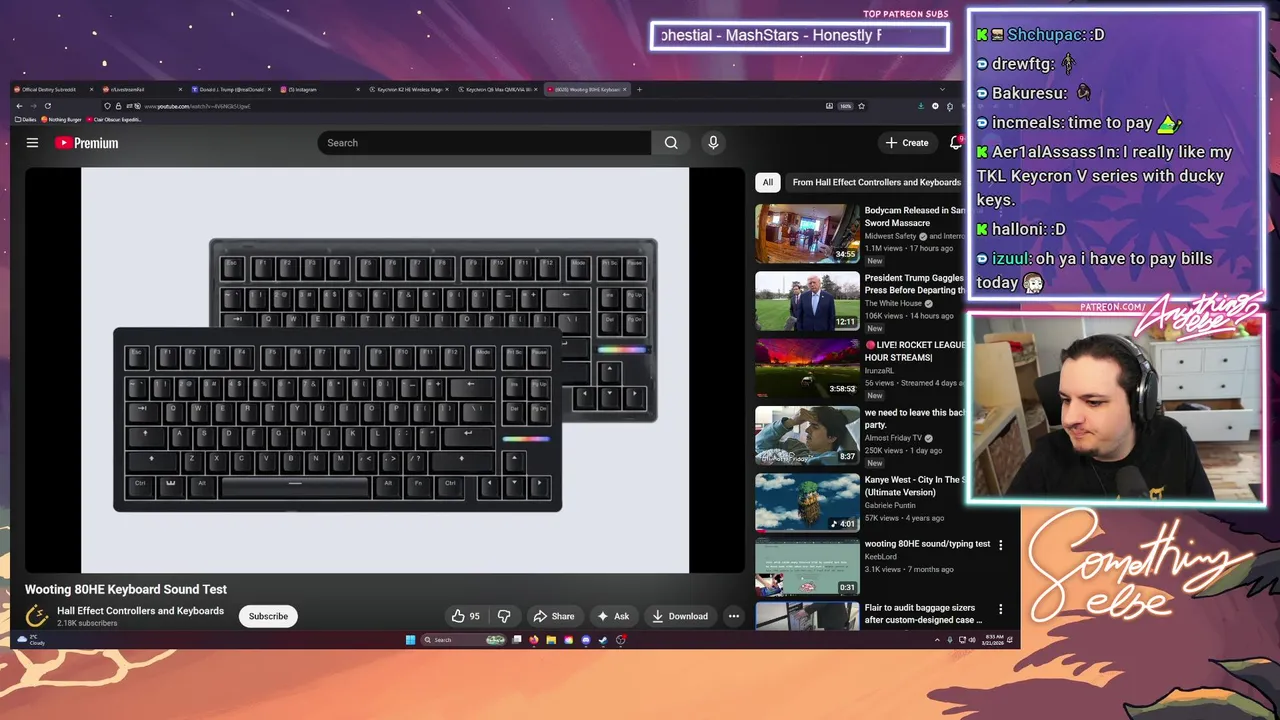Switch to Keychron K2 HE Wireless tab
This screenshot has height=720, width=1280.
tap(409, 89)
